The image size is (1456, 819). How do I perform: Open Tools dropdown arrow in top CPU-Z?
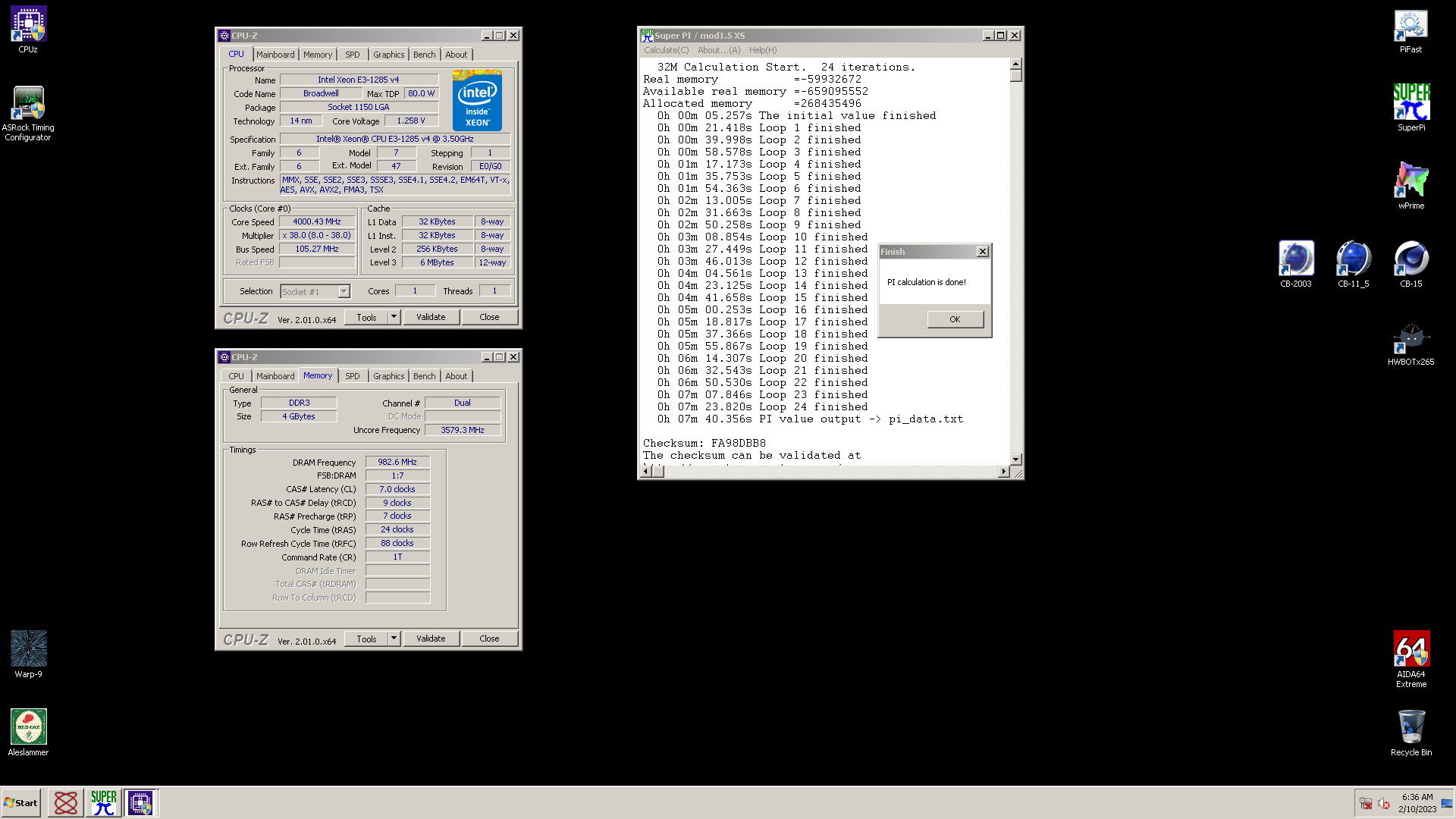point(394,317)
